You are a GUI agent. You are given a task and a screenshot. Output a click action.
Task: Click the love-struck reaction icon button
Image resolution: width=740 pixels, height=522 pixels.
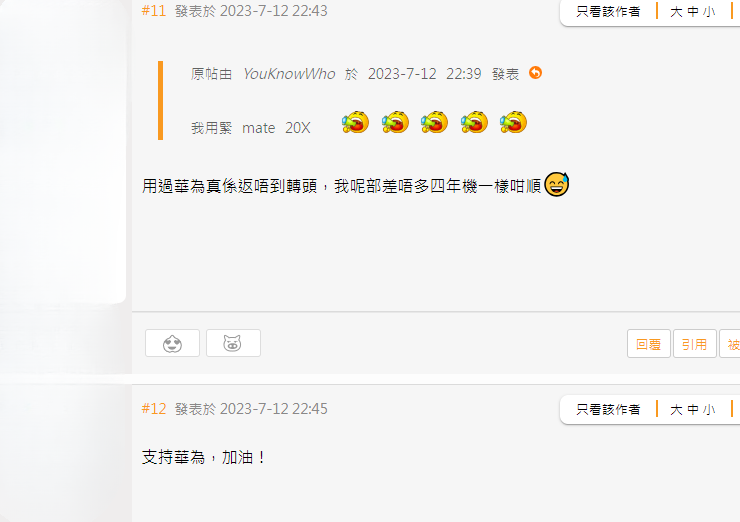172,343
